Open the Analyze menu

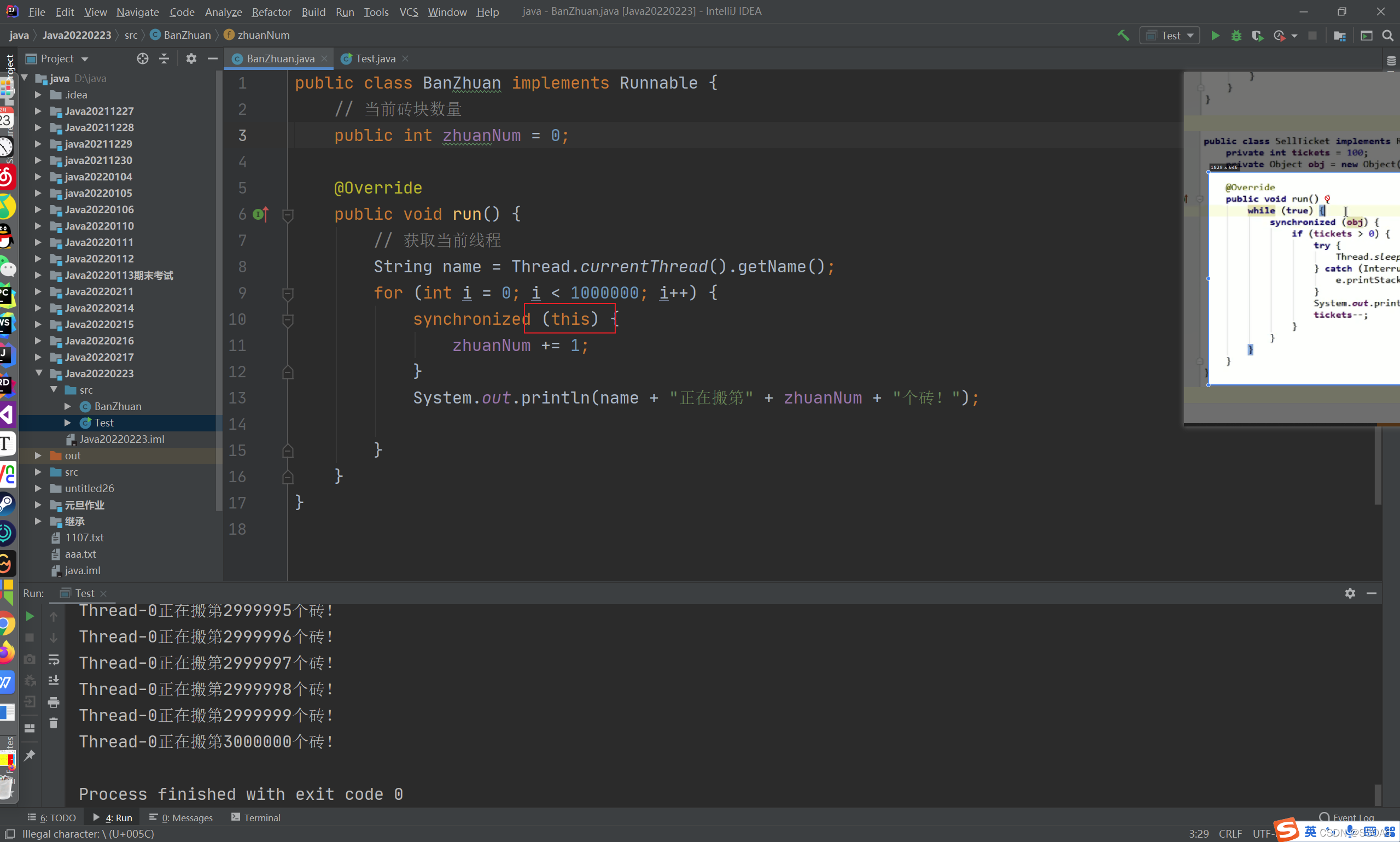pyautogui.click(x=223, y=11)
